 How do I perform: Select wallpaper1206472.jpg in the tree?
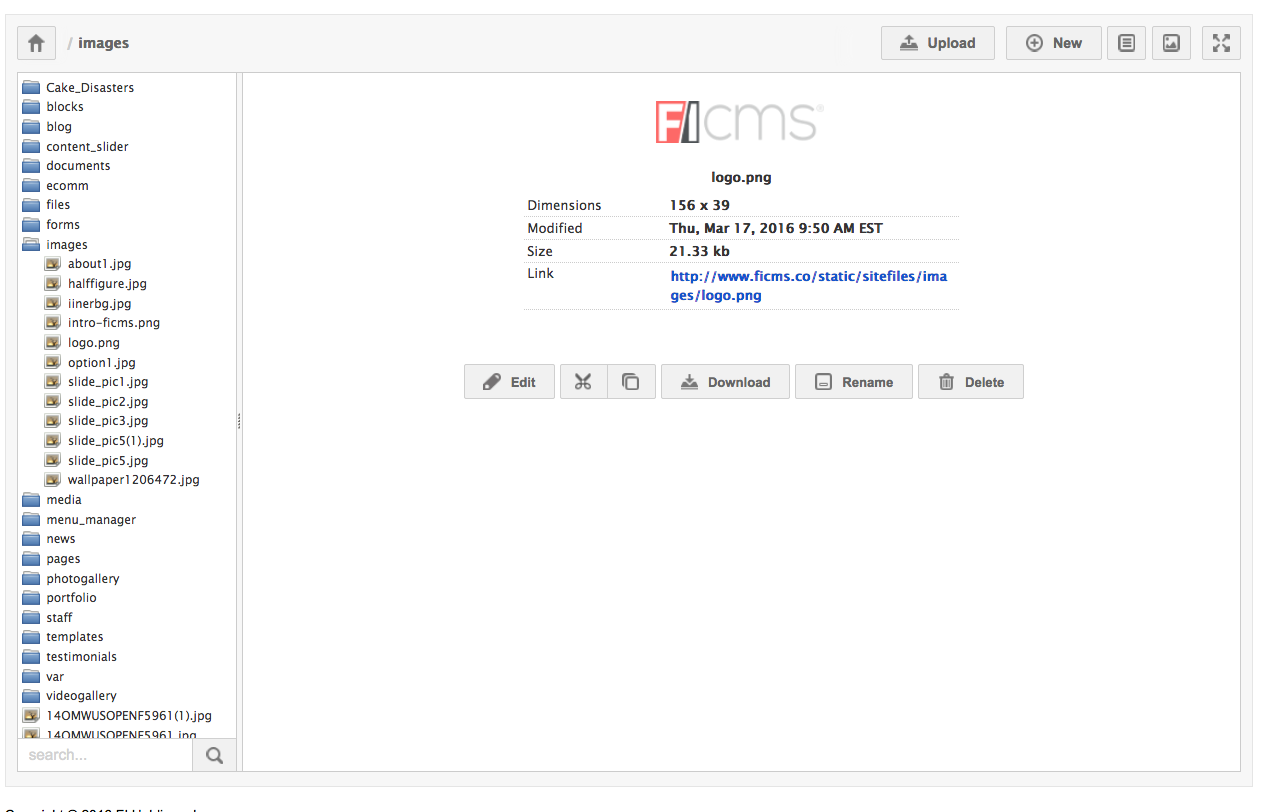(133, 480)
